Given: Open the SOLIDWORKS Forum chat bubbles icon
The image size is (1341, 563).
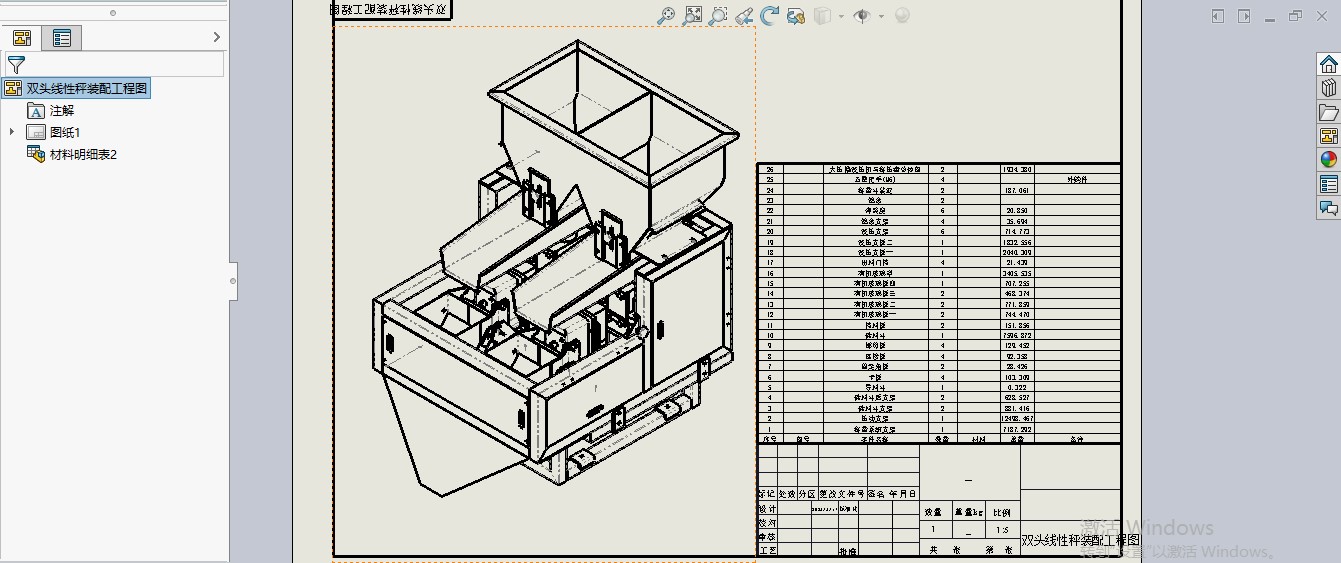Looking at the screenshot, I should coord(1328,208).
